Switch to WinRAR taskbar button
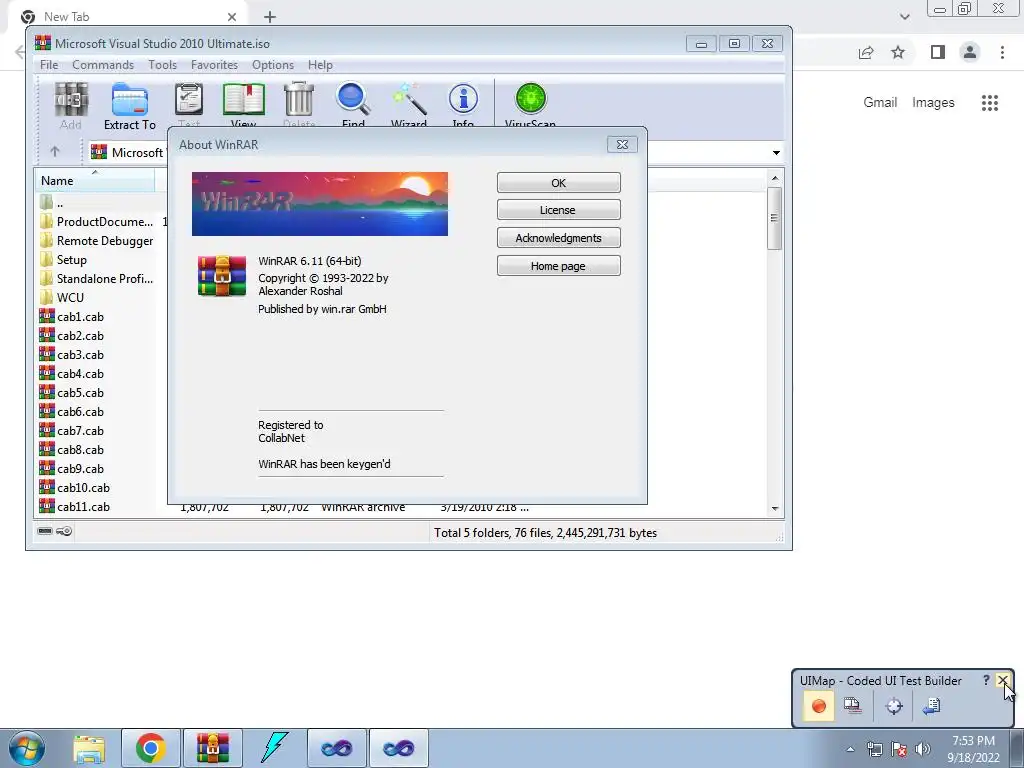The image size is (1024, 768). pos(212,748)
